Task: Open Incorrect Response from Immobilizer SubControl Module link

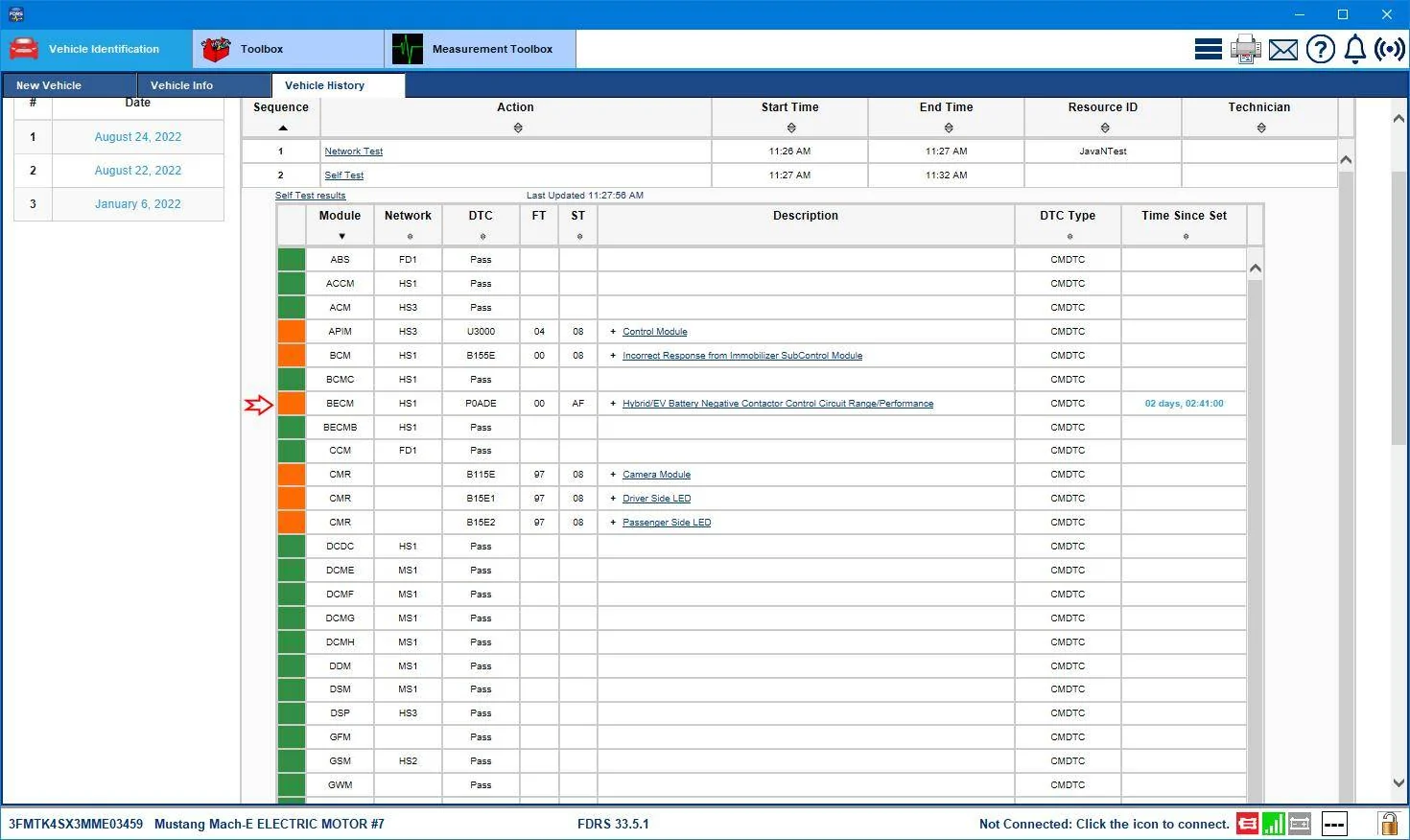Action: 742,356
